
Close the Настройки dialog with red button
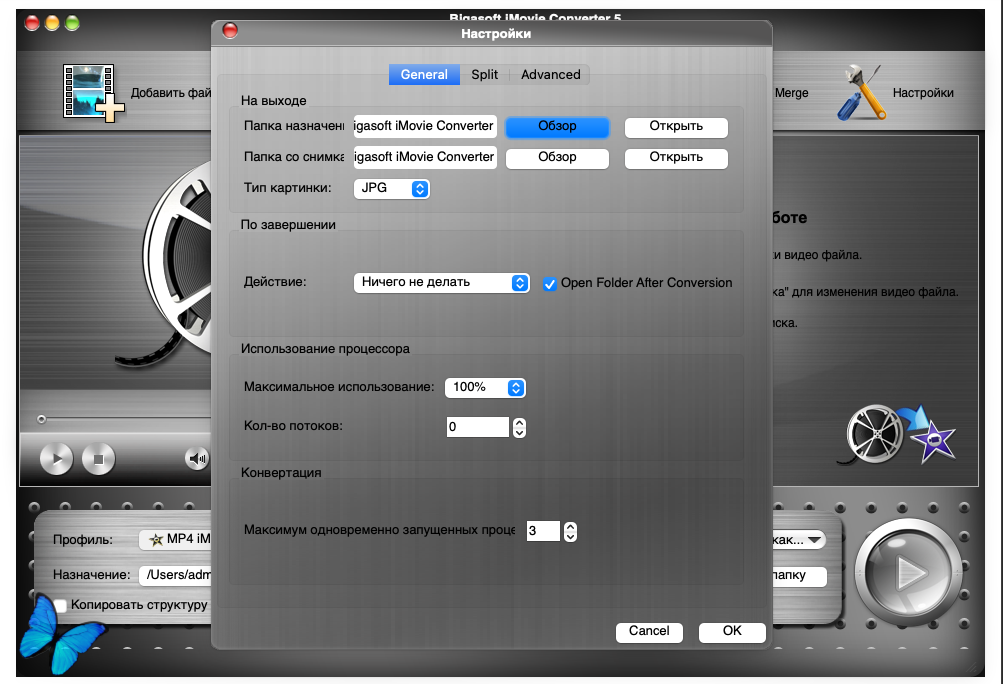230,30
